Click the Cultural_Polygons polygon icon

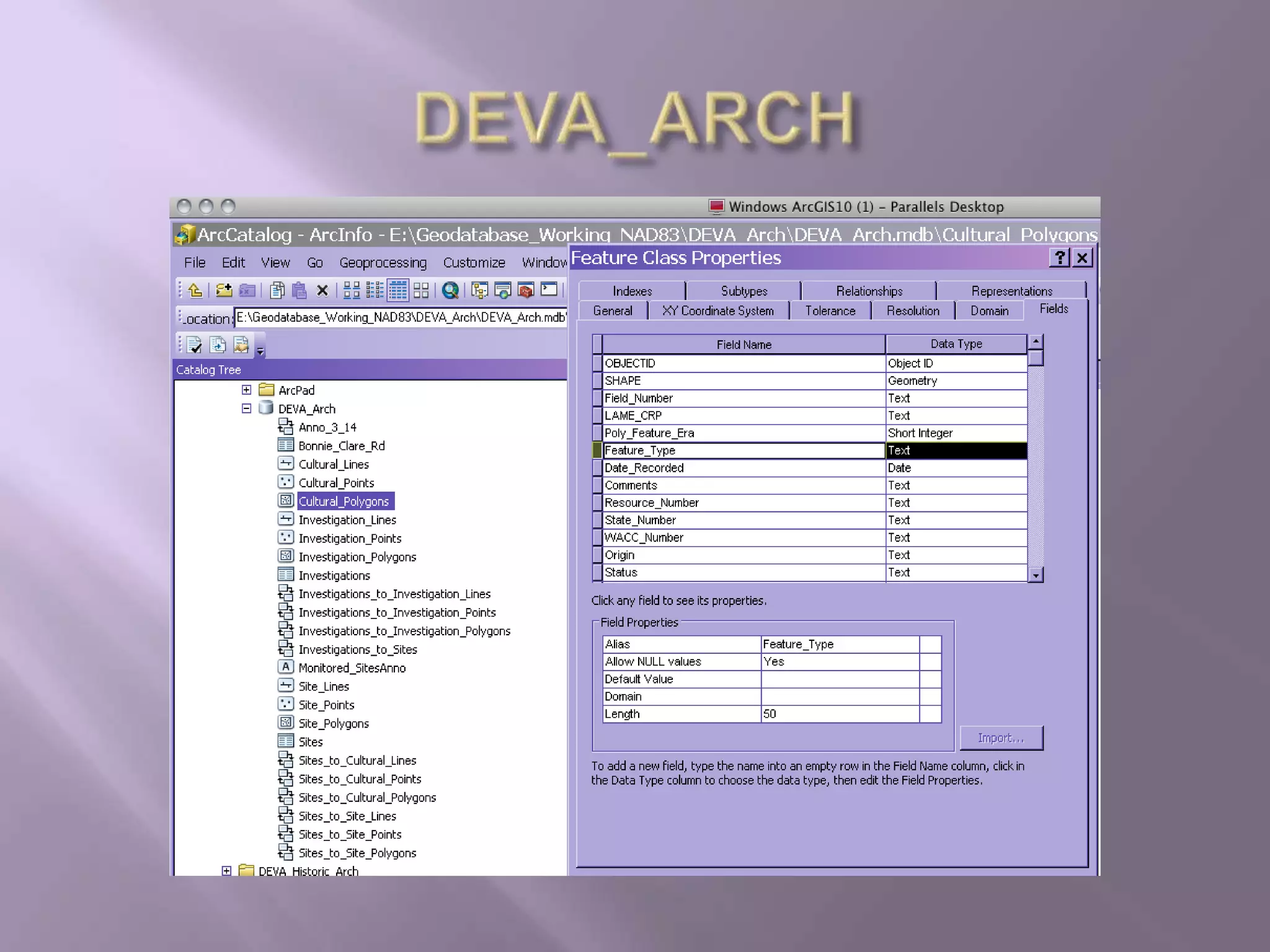(x=286, y=500)
